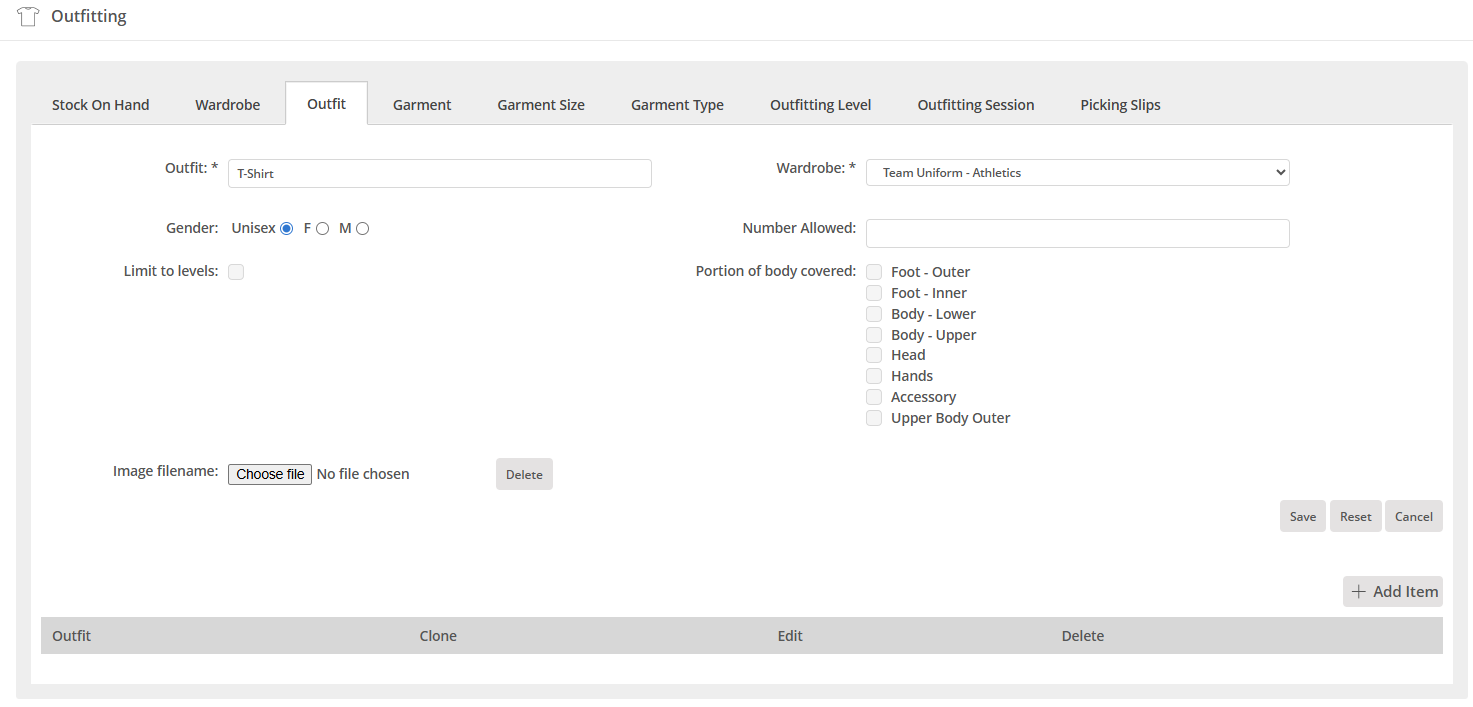Screen dimensions: 1473x707
Task: Click the plus icon on Add Item
Action: click(x=1358, y=592)
